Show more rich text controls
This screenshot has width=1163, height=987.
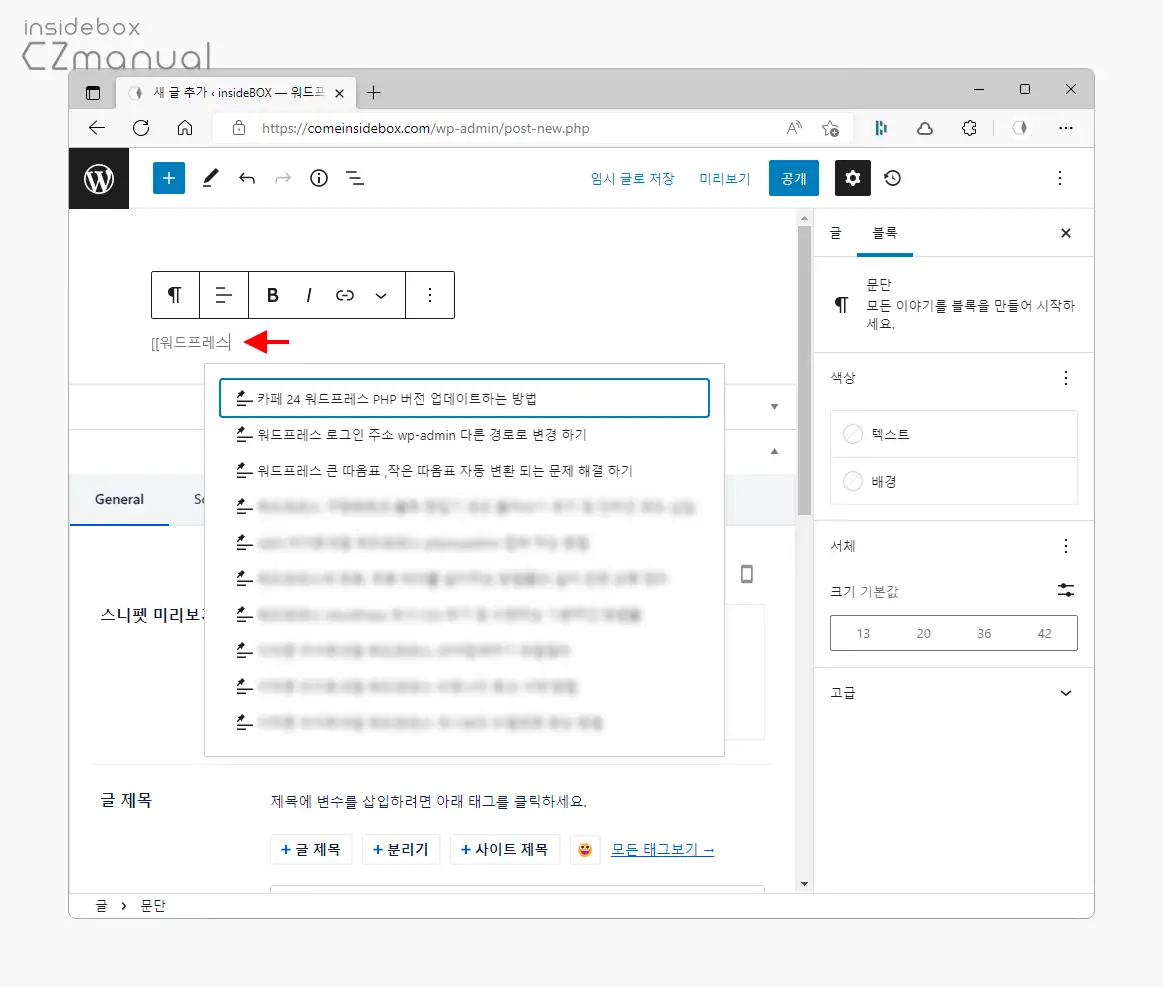tap(381, 295)
